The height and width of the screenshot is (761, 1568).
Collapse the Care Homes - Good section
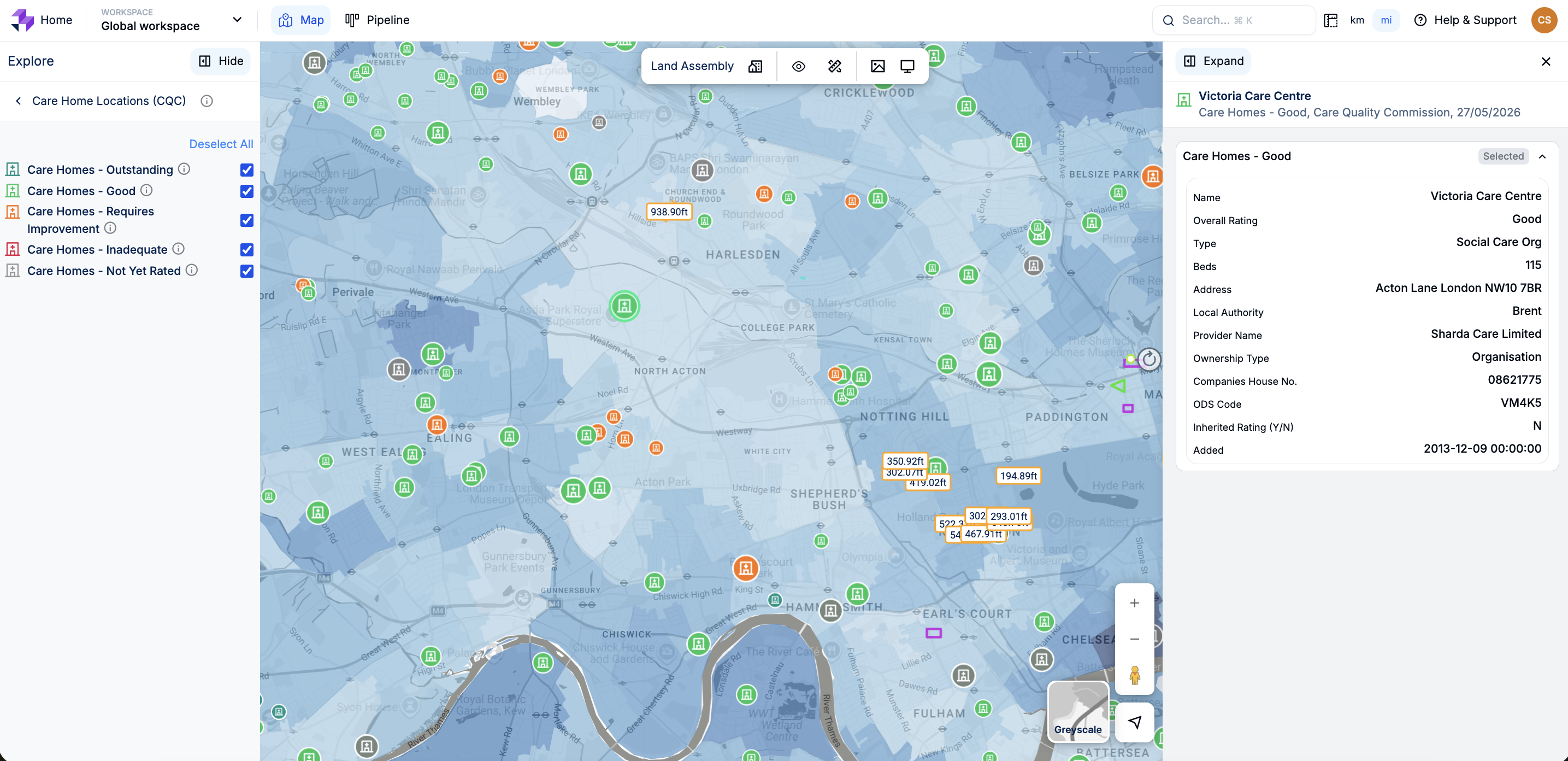[x=1542, y=156]
